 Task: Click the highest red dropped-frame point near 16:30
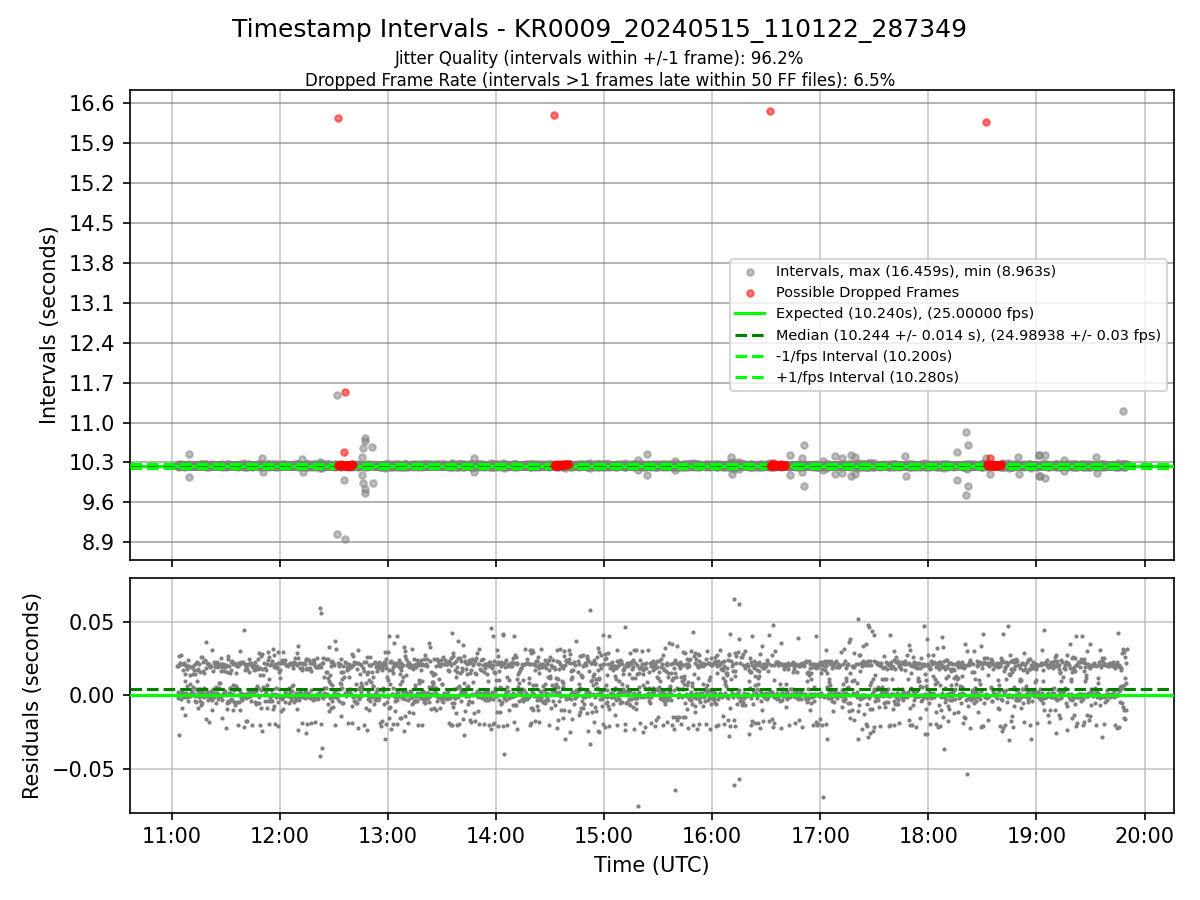(770, 111)
